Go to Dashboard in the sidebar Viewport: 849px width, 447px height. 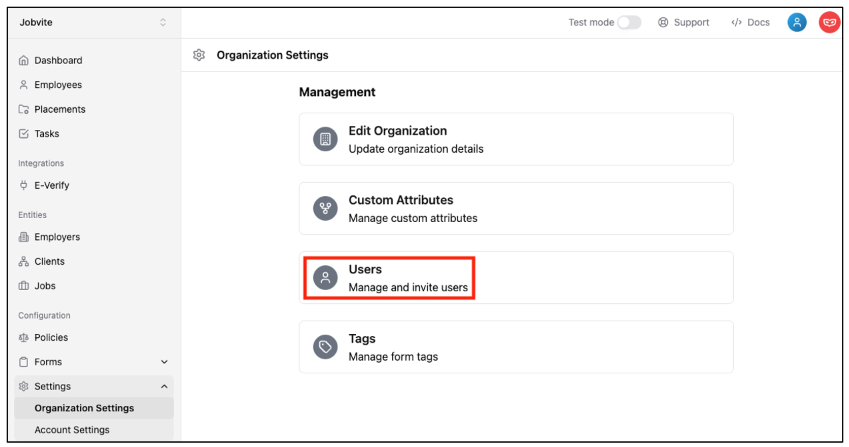(58, 60)
